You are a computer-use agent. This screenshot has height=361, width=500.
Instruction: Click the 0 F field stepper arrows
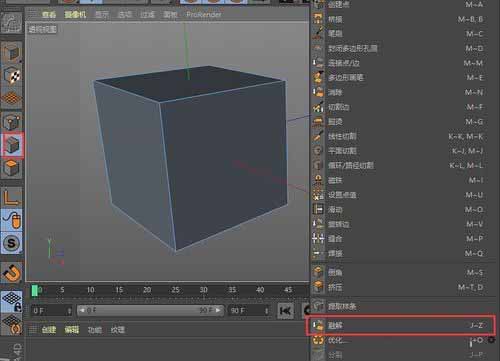tap(69, 311)
